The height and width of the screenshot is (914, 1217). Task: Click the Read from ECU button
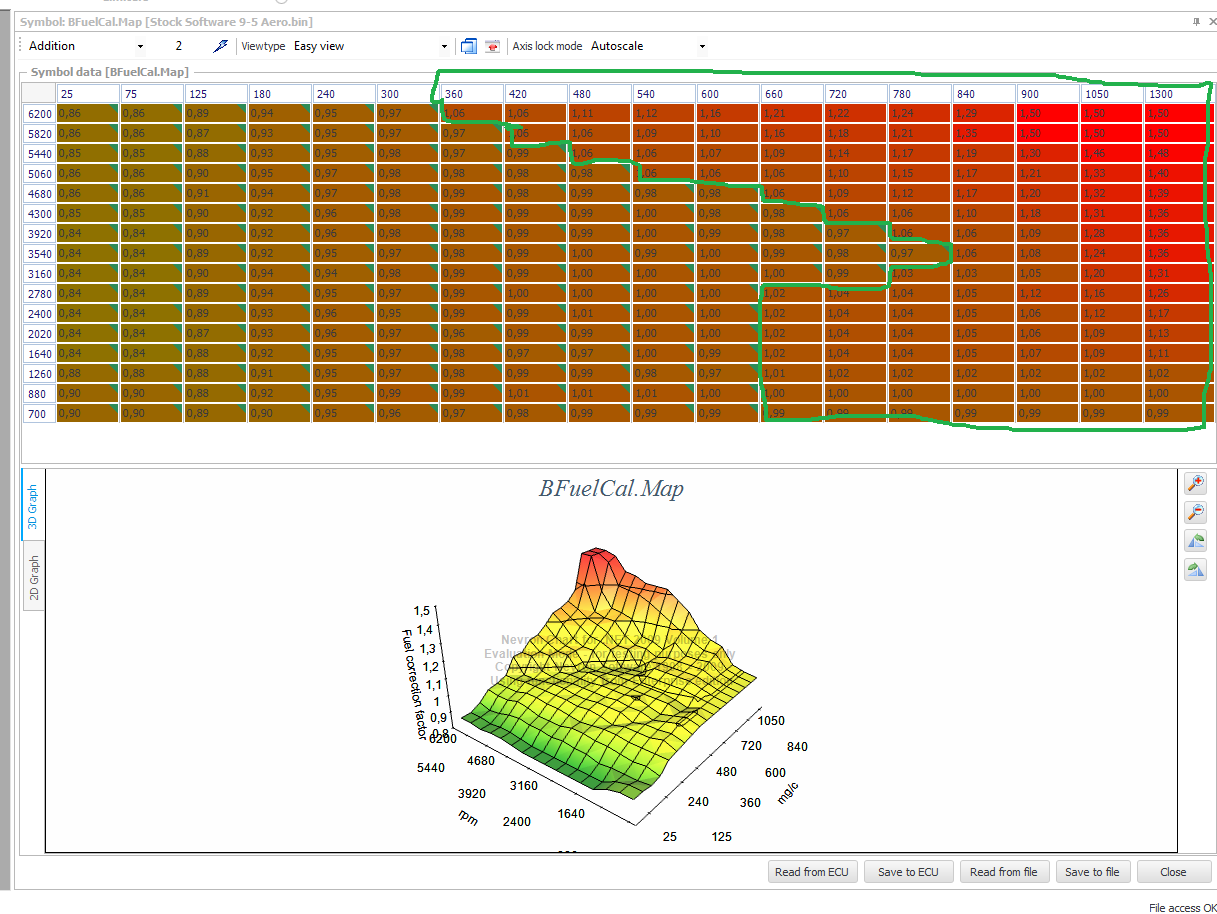point(811,872)
